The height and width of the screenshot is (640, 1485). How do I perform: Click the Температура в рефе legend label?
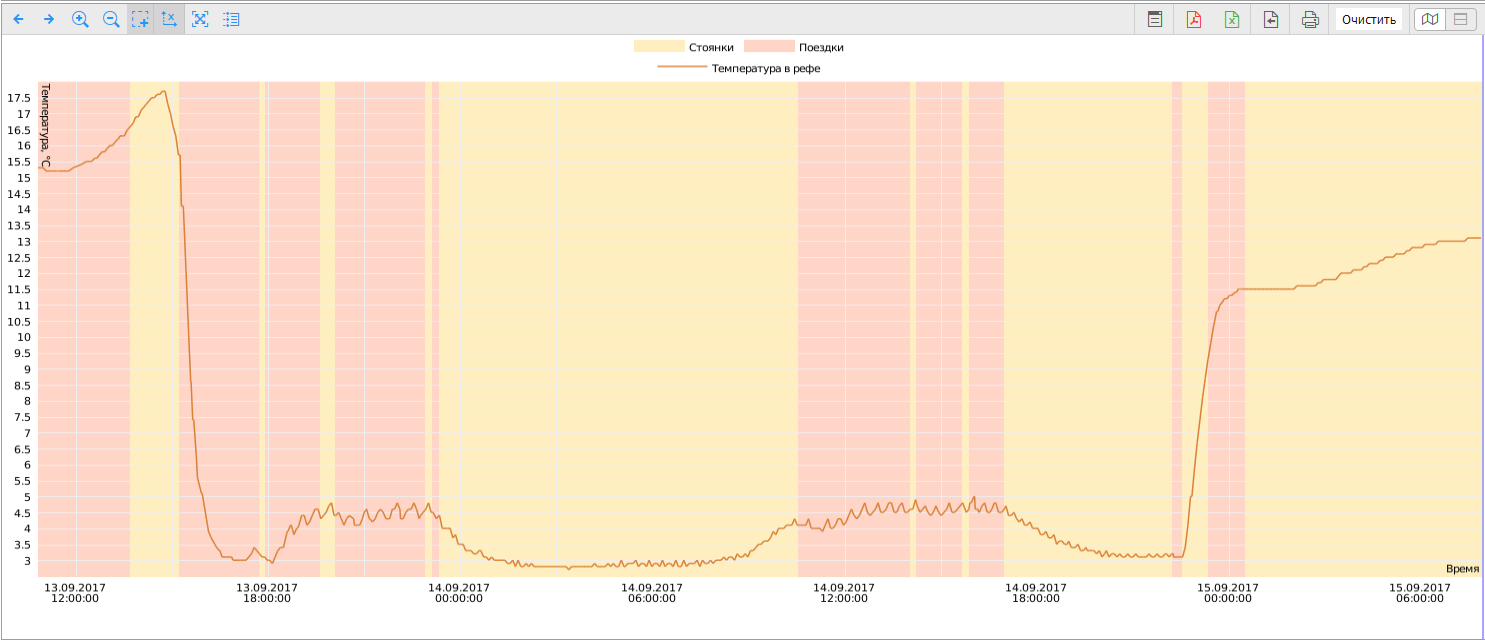click(765, 68)
